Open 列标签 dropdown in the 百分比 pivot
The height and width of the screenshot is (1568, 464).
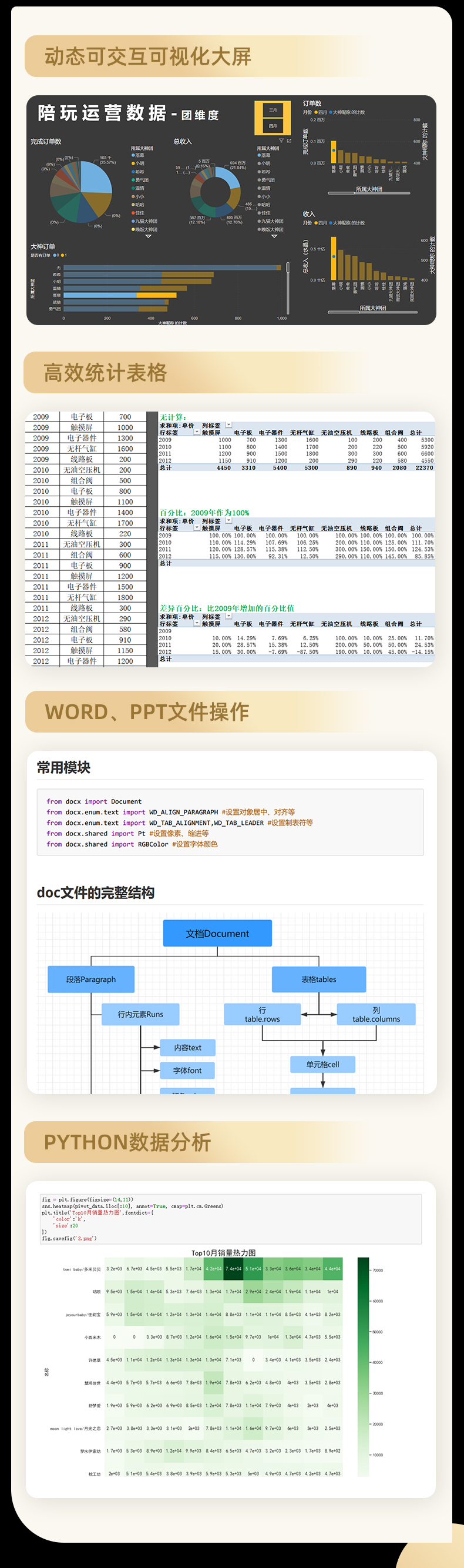228,520
